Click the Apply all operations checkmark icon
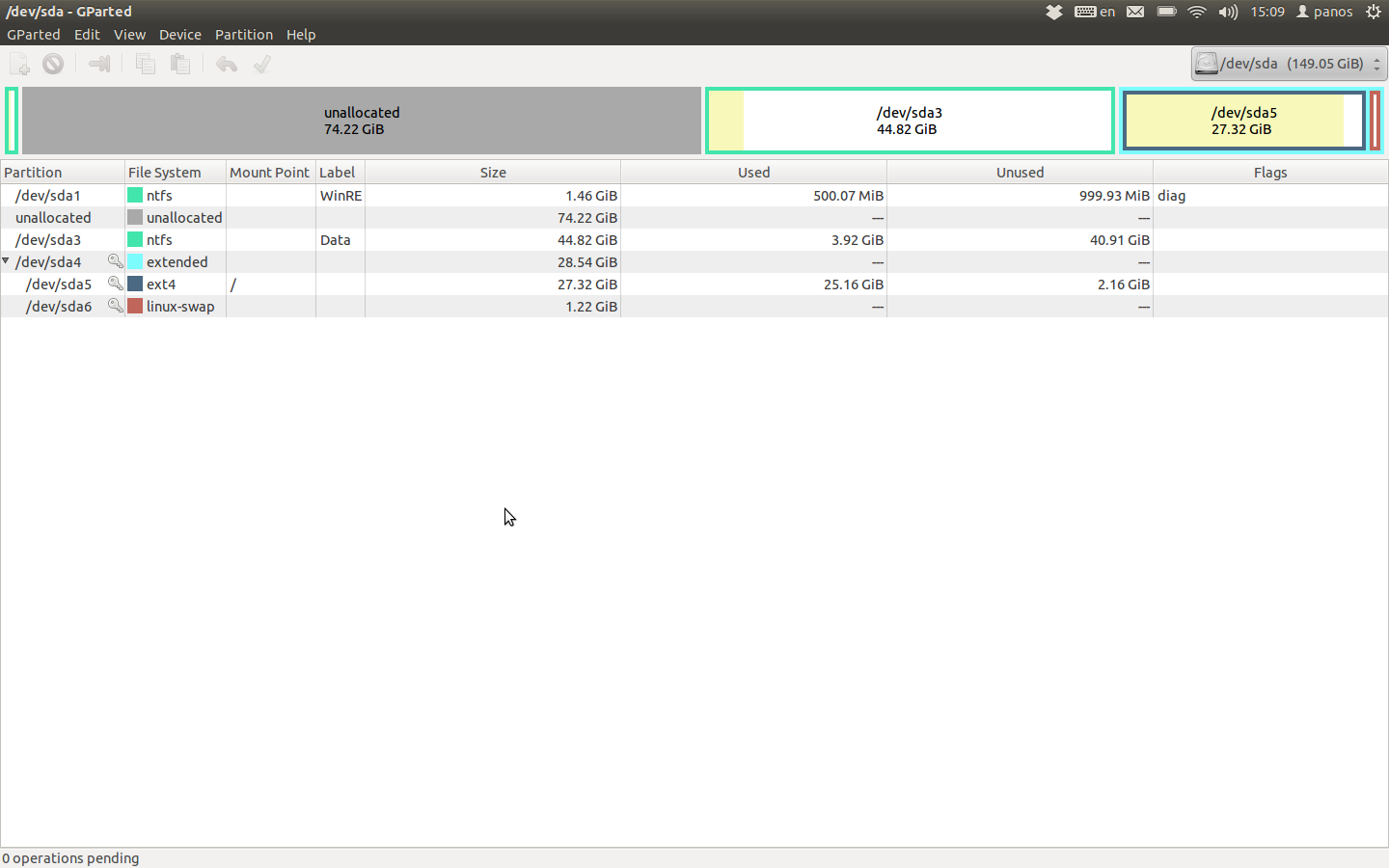Image resolution: width=1389 pixels, height=868 pixels. pos(261,65)
